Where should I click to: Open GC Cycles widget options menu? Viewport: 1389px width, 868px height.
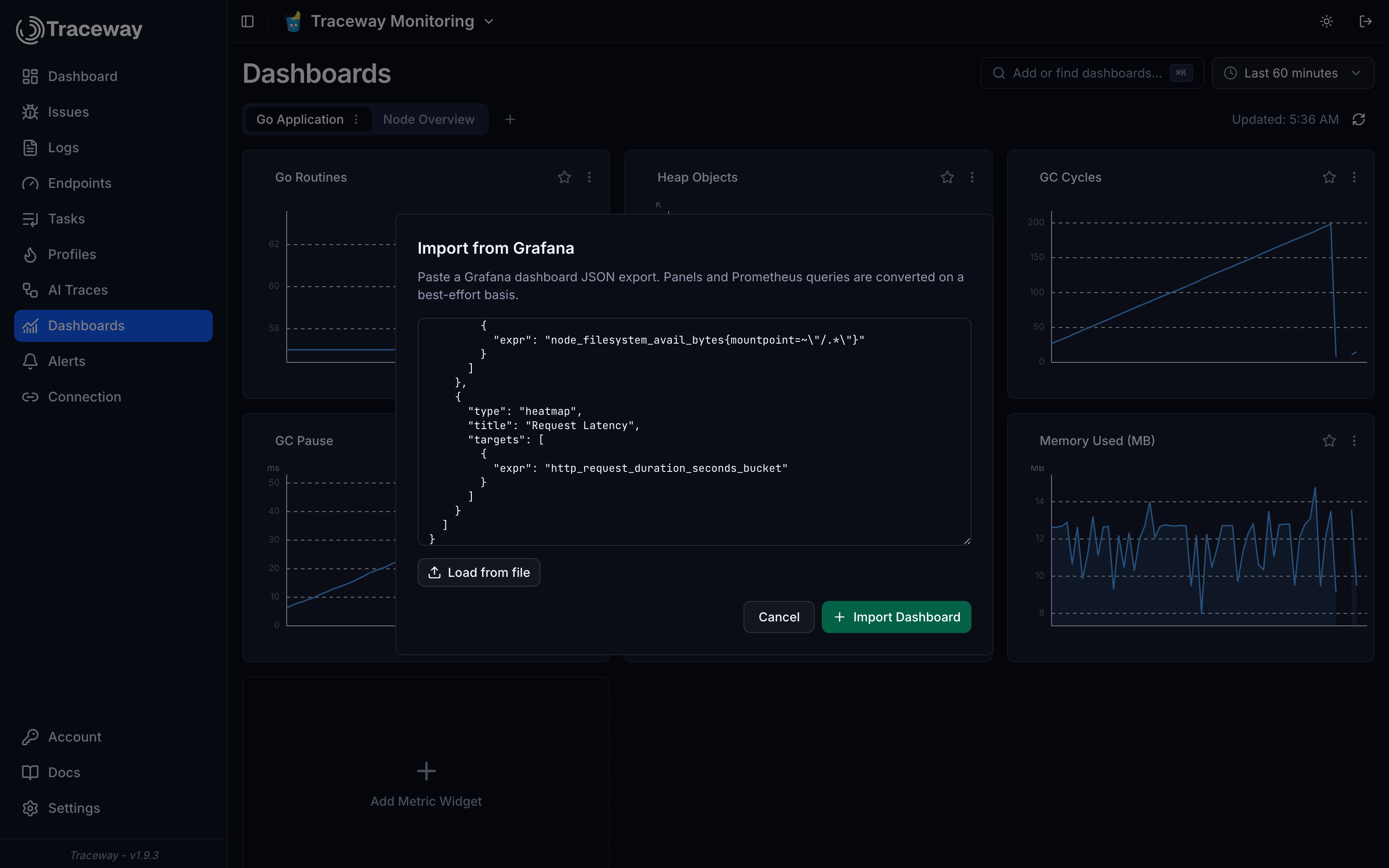click(1354, 178)
